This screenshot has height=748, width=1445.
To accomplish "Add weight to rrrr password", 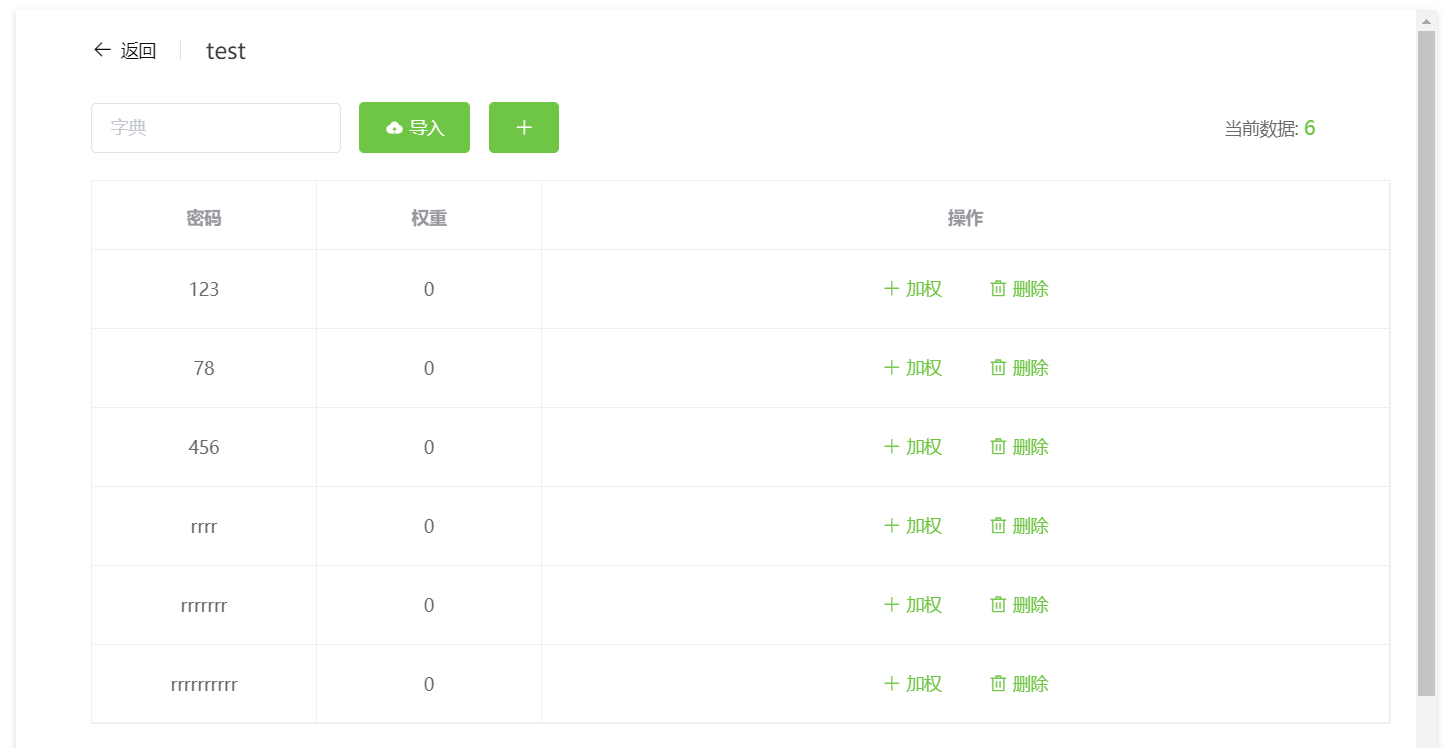I will (912, 526).
